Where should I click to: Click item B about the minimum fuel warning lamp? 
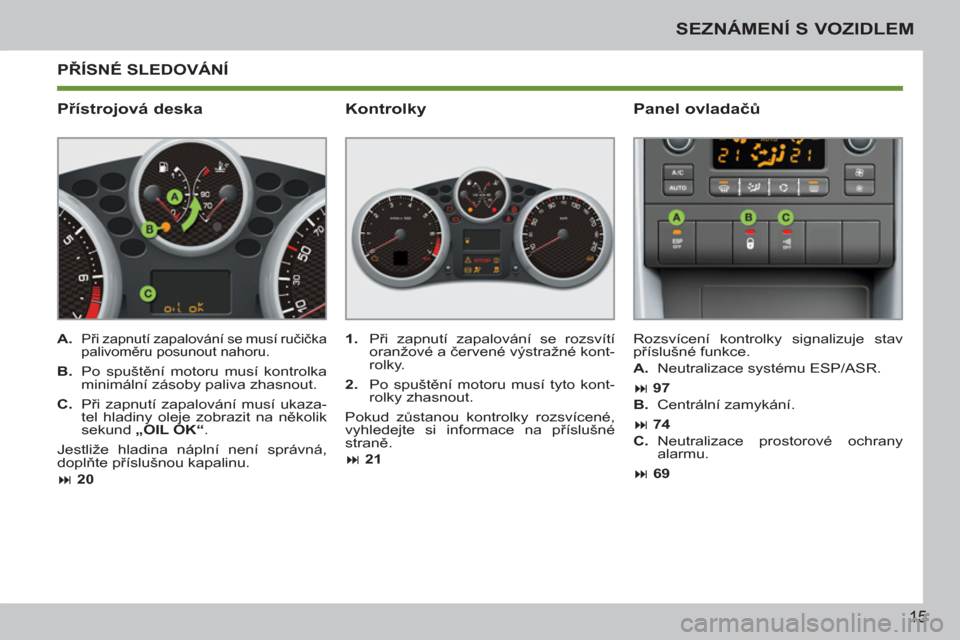192,378
